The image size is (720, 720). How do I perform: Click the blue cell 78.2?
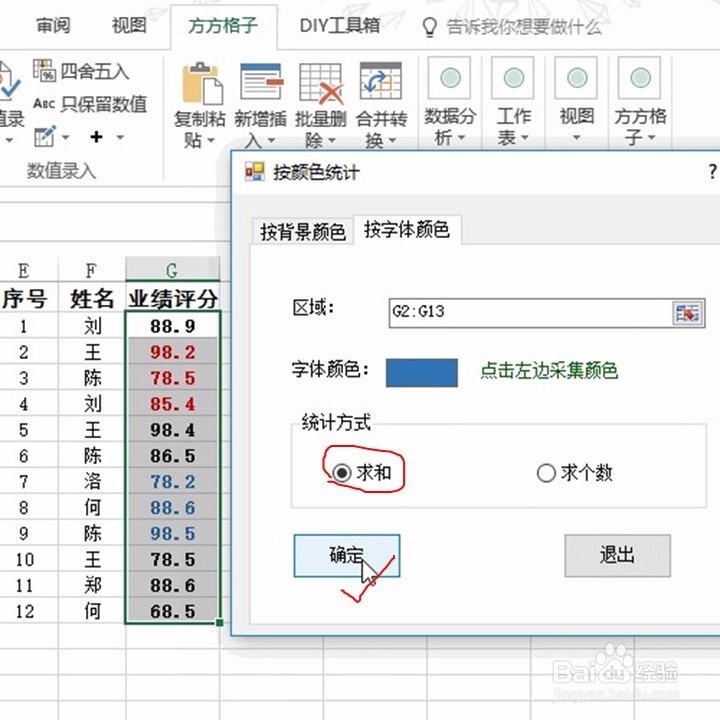pos(173,481)
